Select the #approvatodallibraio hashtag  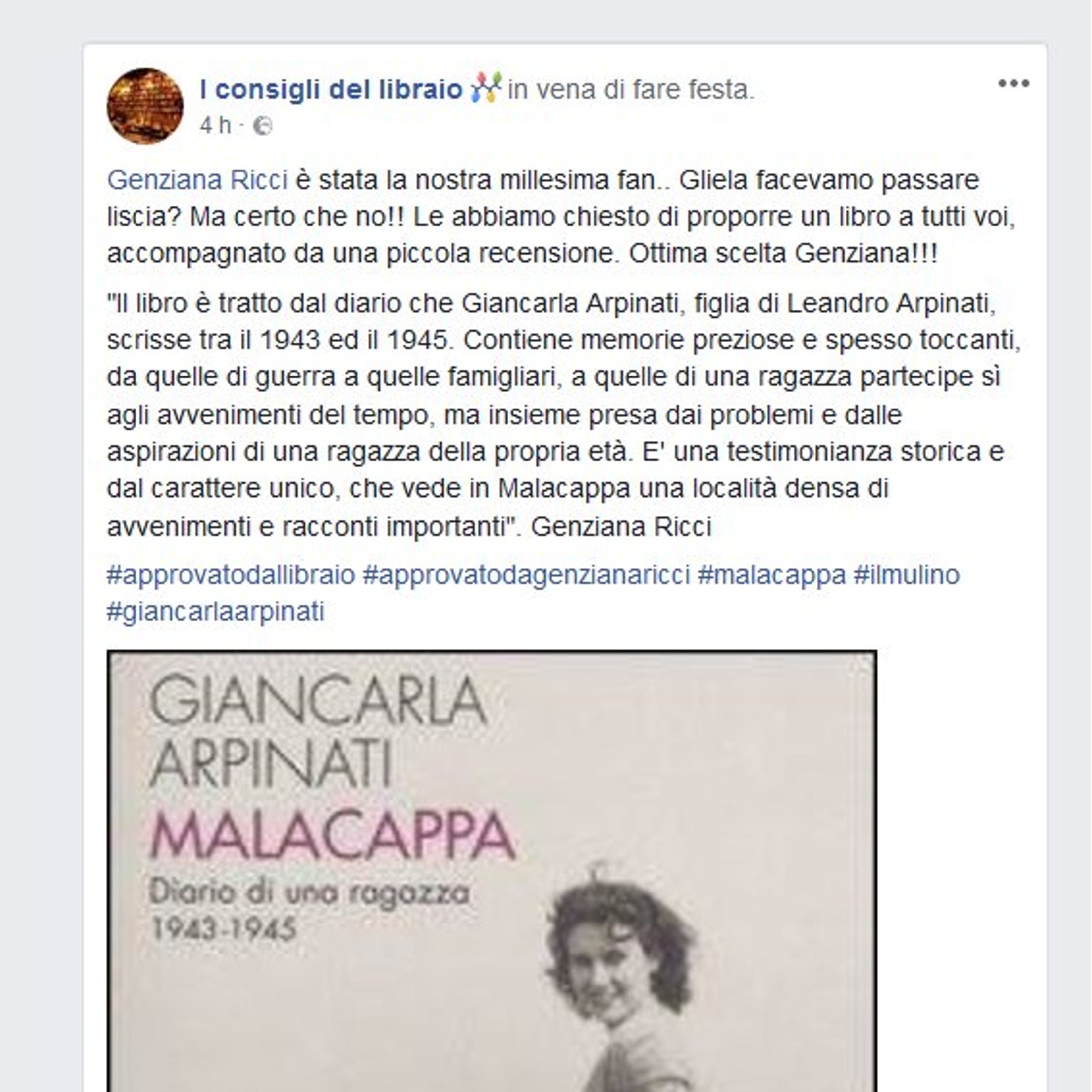(x=231, y=575)
